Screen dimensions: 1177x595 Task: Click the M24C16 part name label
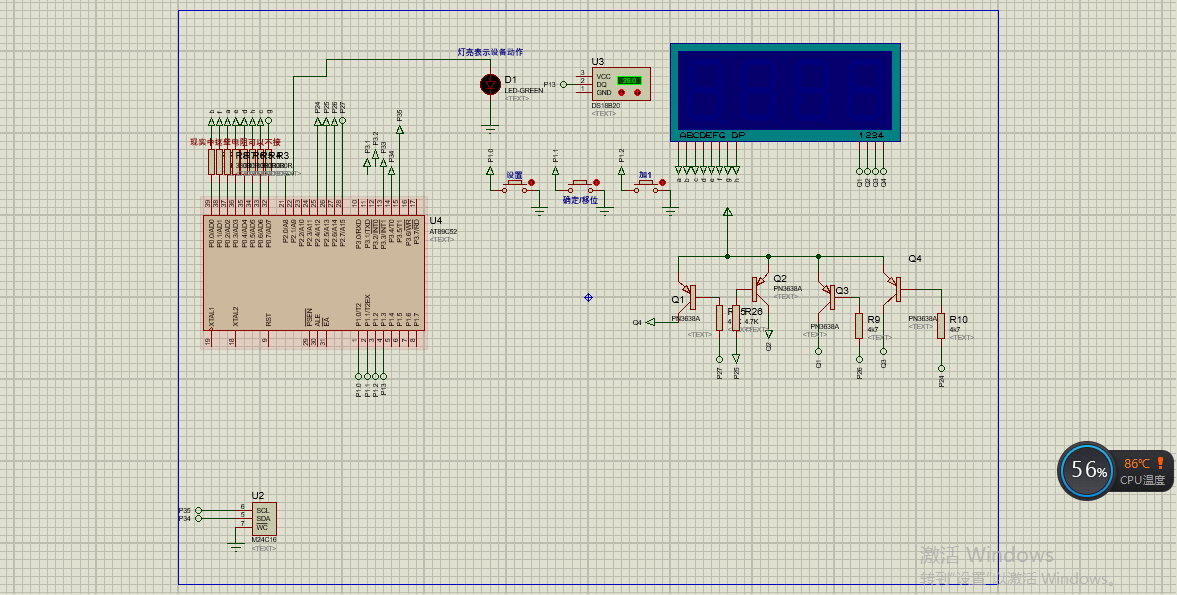(264, 540)
